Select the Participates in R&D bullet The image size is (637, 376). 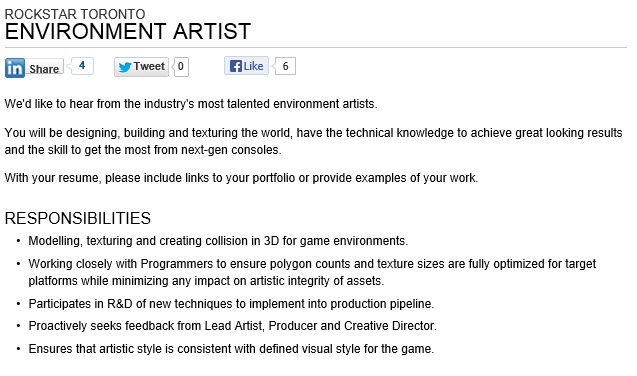point(231,304)
